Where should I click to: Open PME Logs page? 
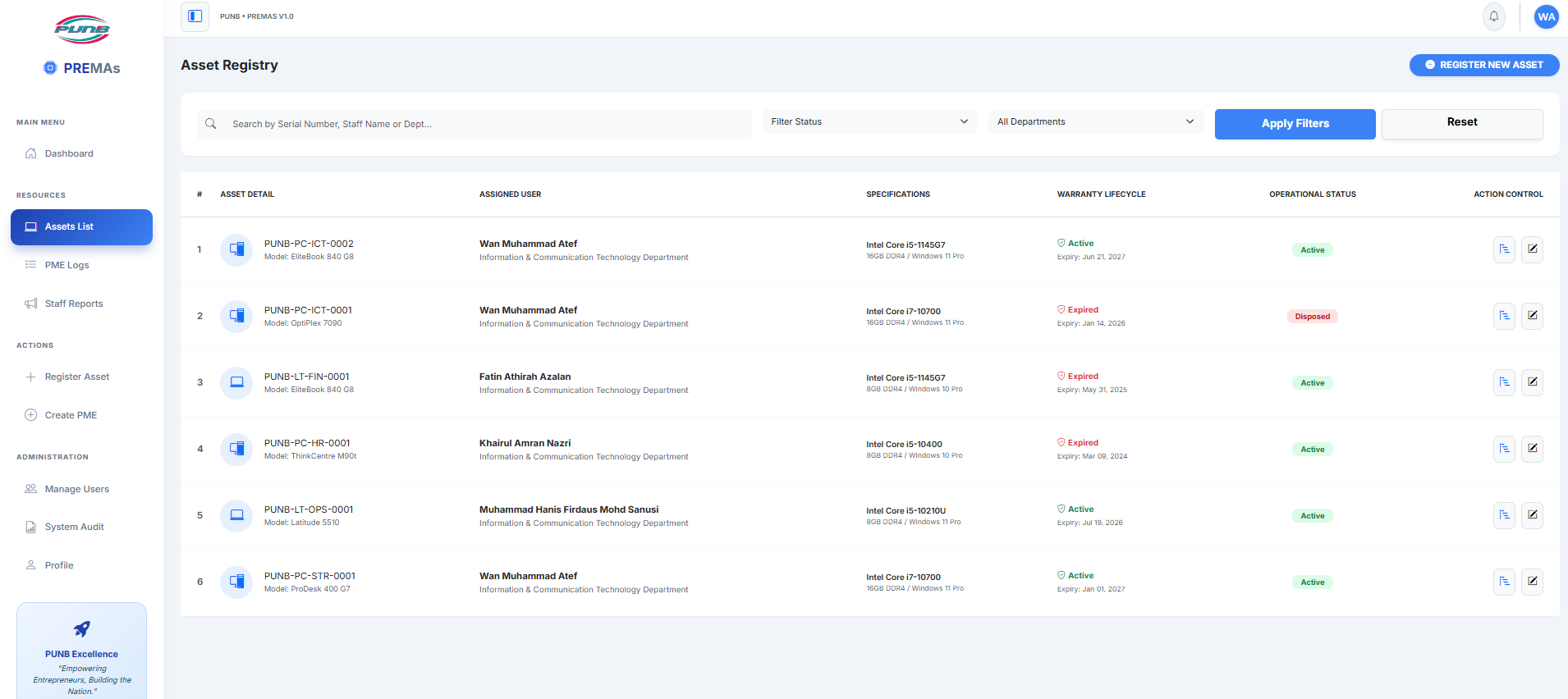point(81,265)
